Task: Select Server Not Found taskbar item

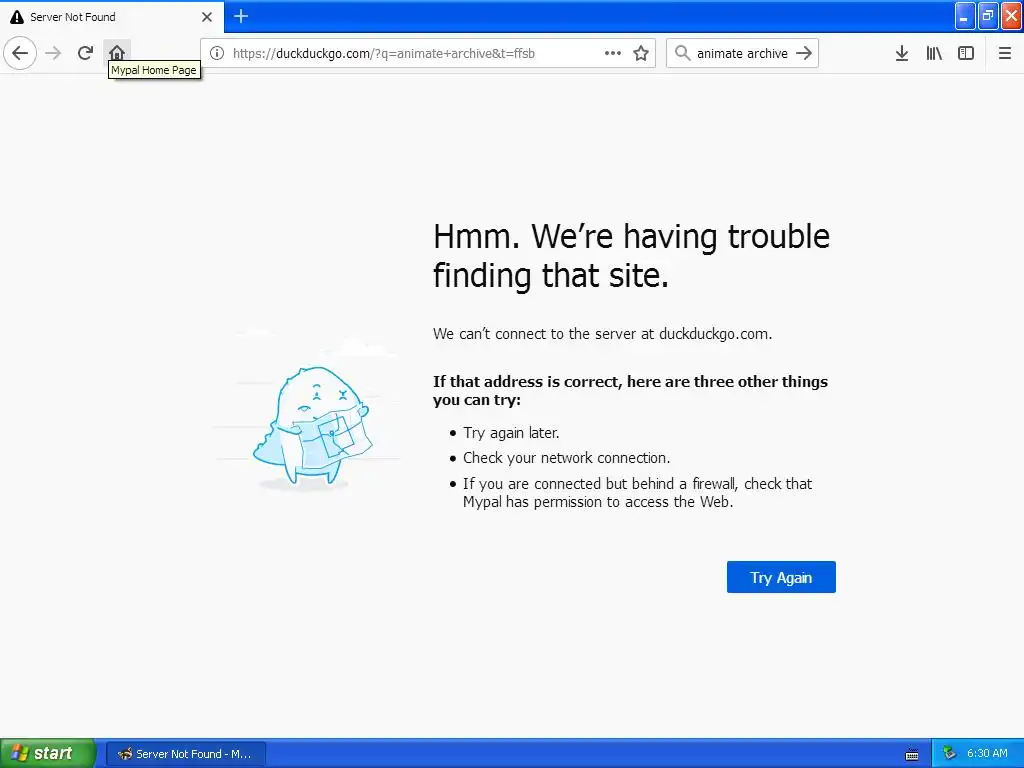Action: coord(186,754)
